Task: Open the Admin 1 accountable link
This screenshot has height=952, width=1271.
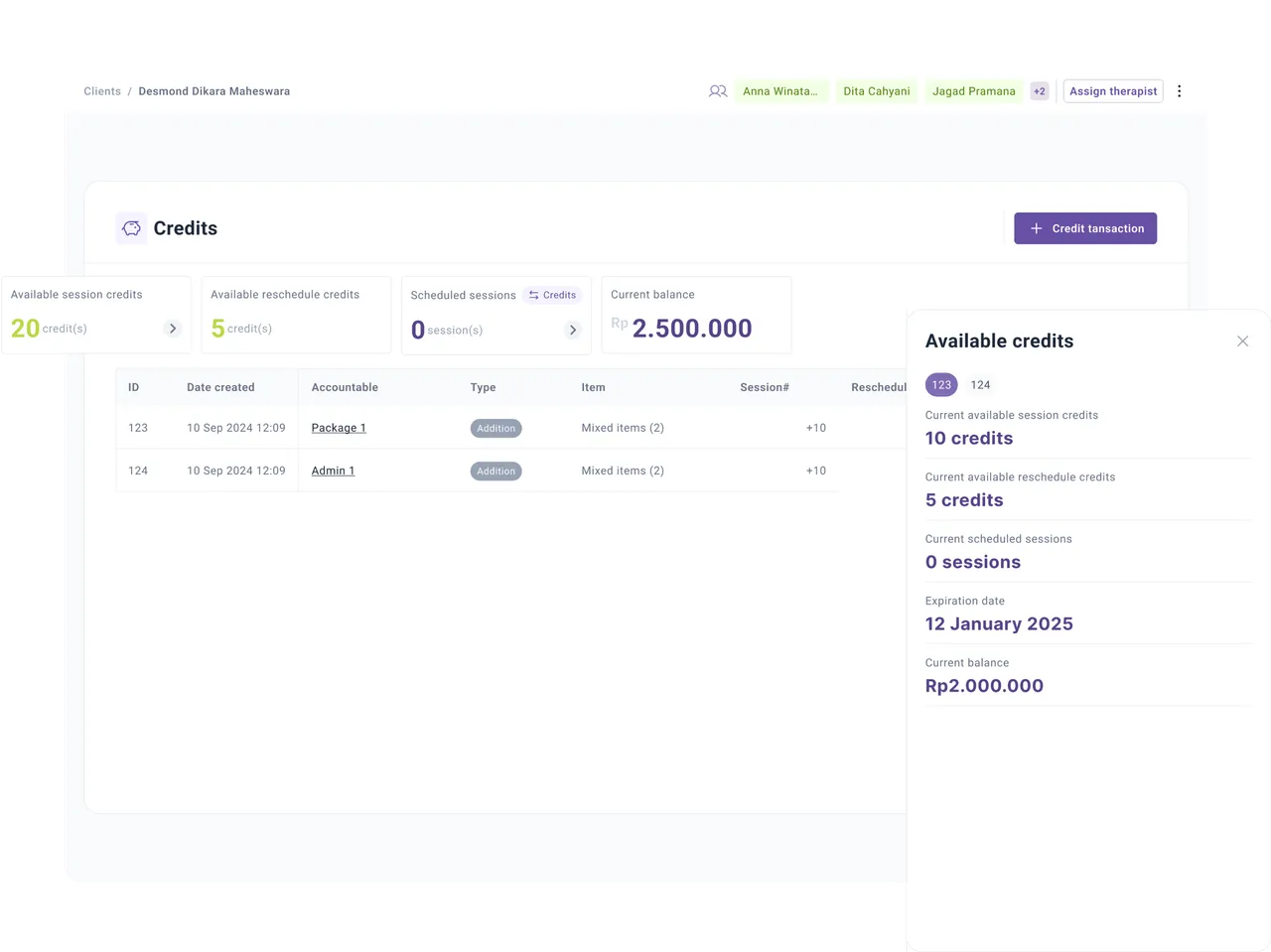Action: click(x=333, y=471)
